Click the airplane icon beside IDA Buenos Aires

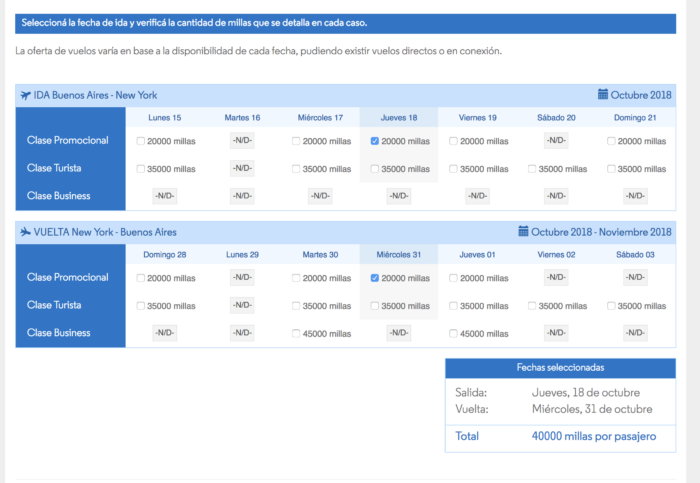(25, 95)
